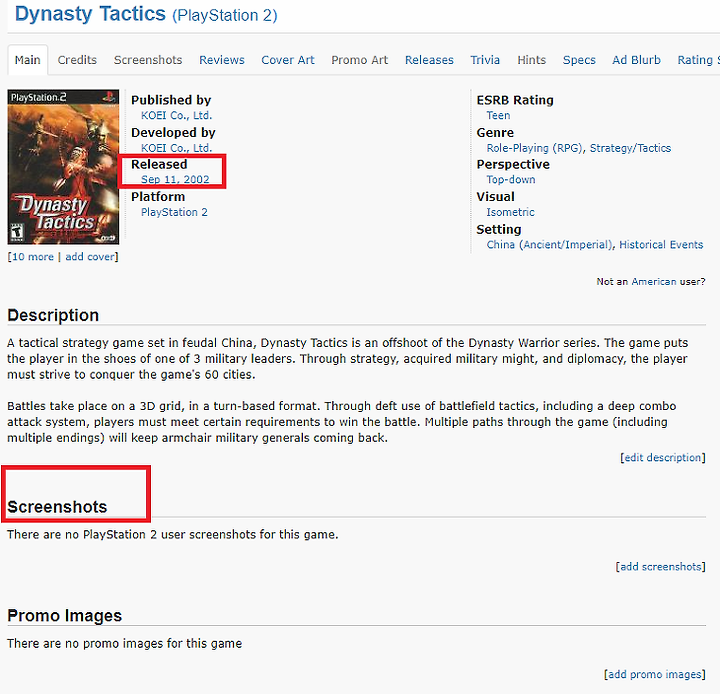This screenshot has height=694, width=720.
Task: Open the Cover Art tab
Action: 288,60
